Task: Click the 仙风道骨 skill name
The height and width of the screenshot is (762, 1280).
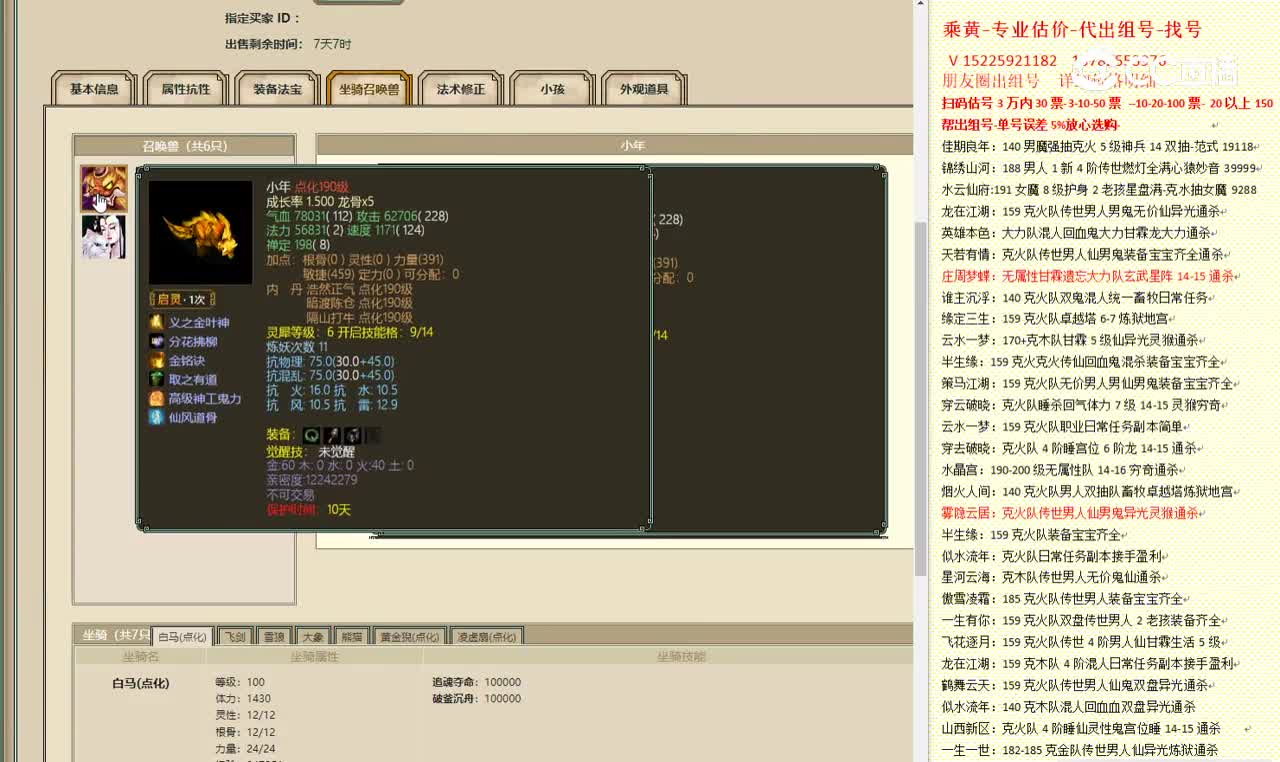Action: [x=193, y=417]
